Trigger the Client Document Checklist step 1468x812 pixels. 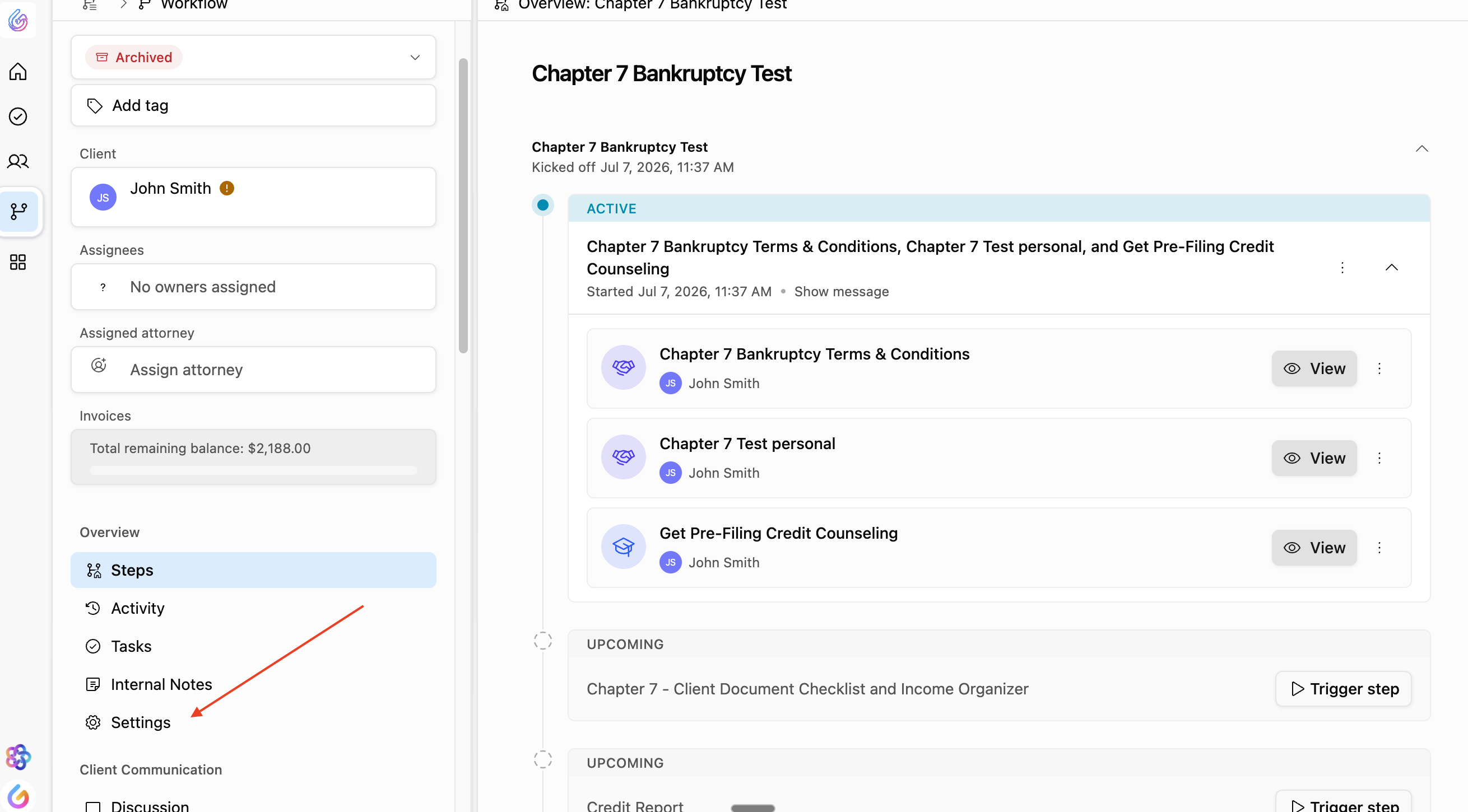coord(1343,689)
